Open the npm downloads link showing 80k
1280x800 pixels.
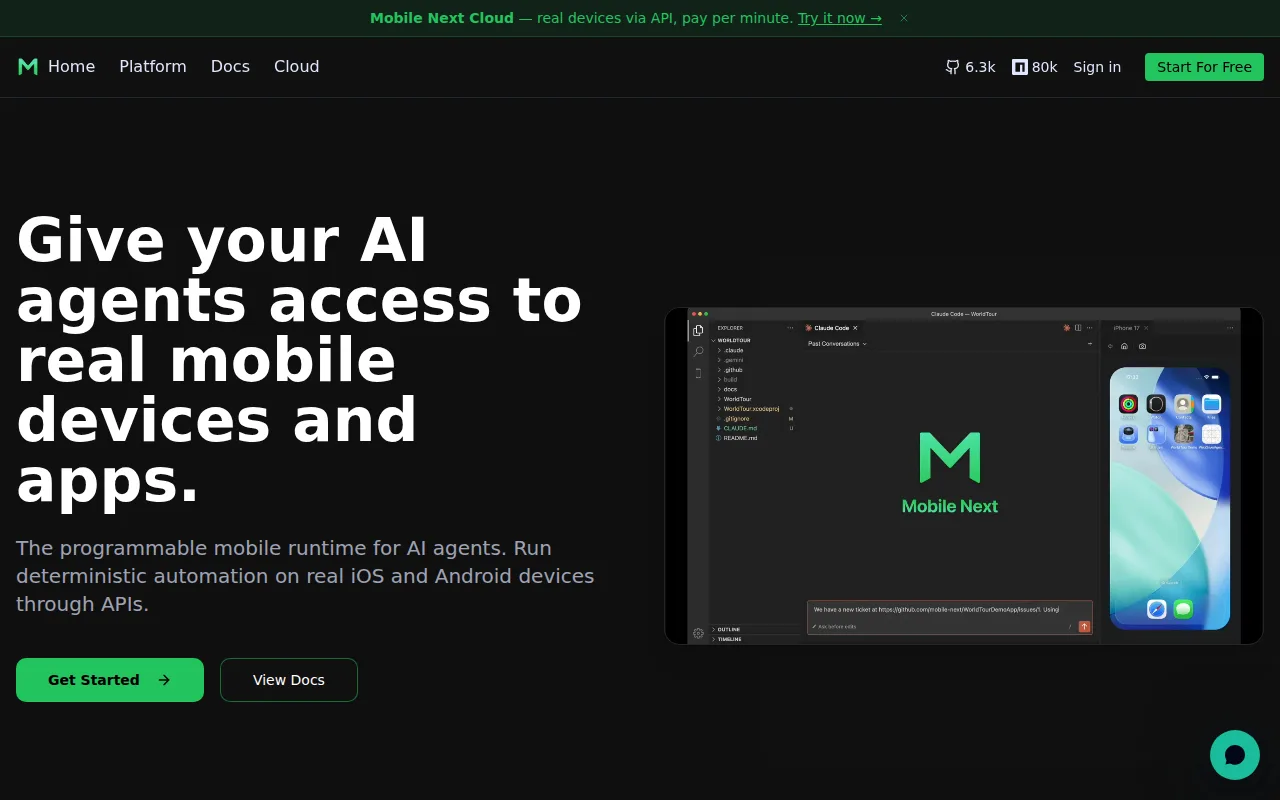(x=1034, y=67)
